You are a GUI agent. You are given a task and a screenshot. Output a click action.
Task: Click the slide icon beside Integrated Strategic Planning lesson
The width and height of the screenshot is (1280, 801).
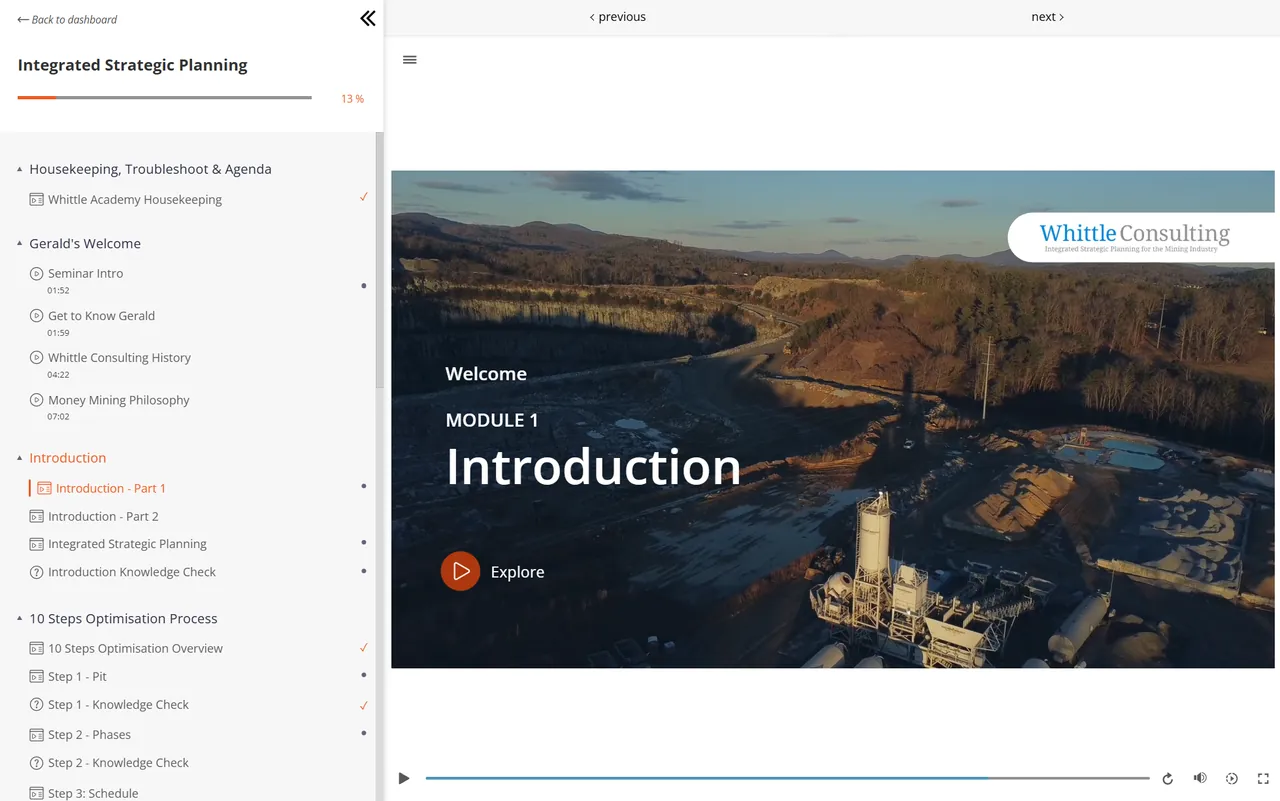[x=37, y=544]
